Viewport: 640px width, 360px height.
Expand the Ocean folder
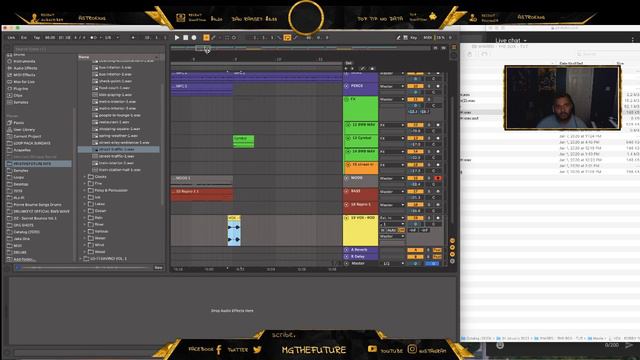(84, 211)
